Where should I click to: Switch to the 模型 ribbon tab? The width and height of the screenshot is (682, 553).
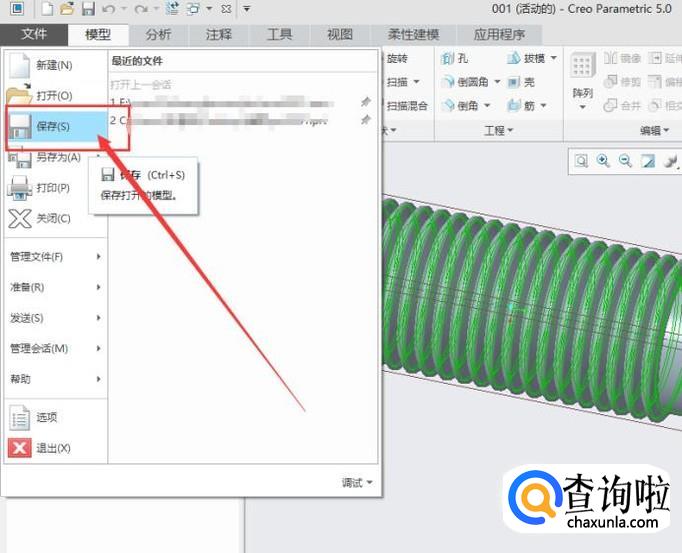click(98, 34)
